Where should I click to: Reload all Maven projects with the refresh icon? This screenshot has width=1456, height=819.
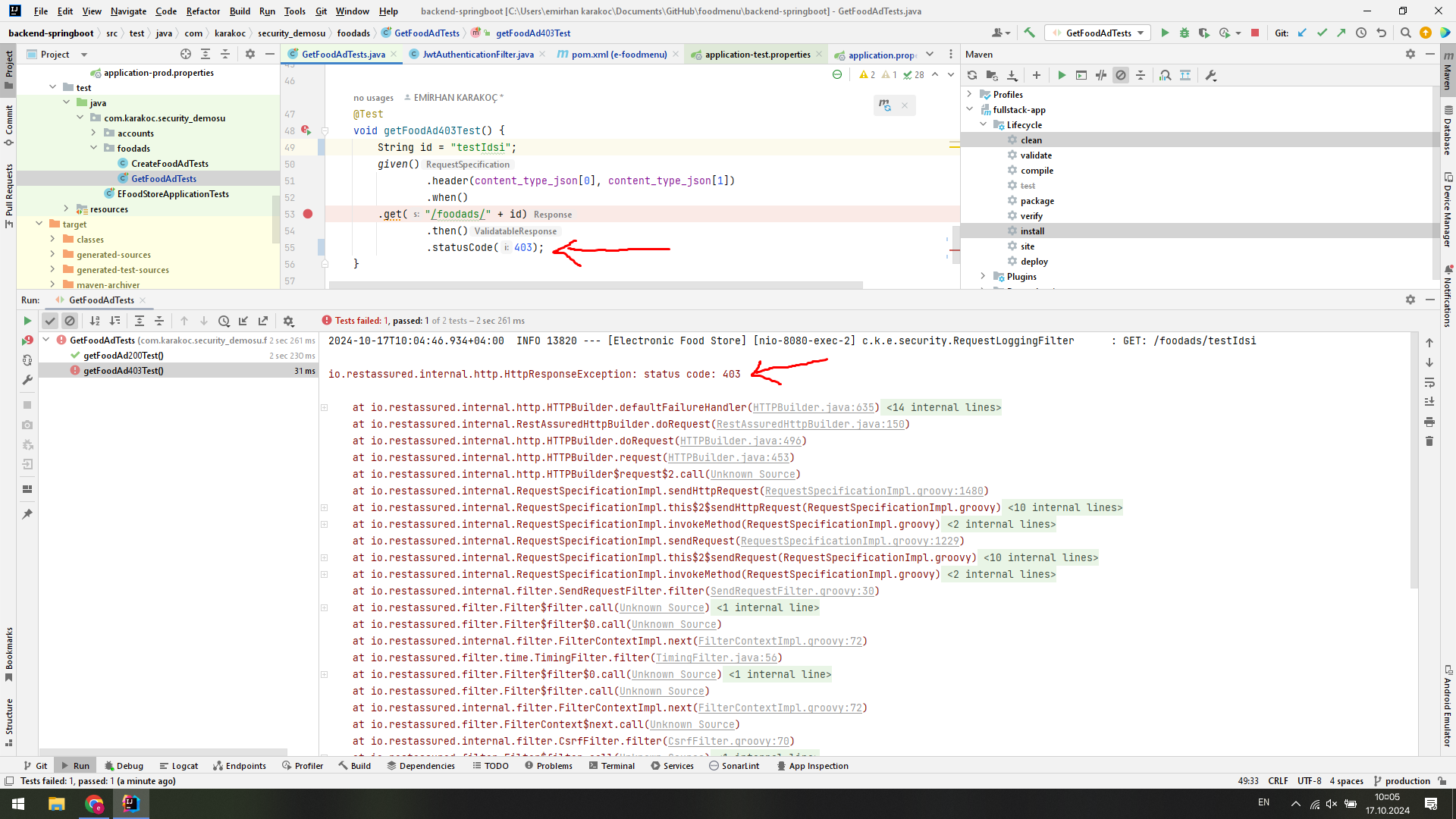[971, 75]
